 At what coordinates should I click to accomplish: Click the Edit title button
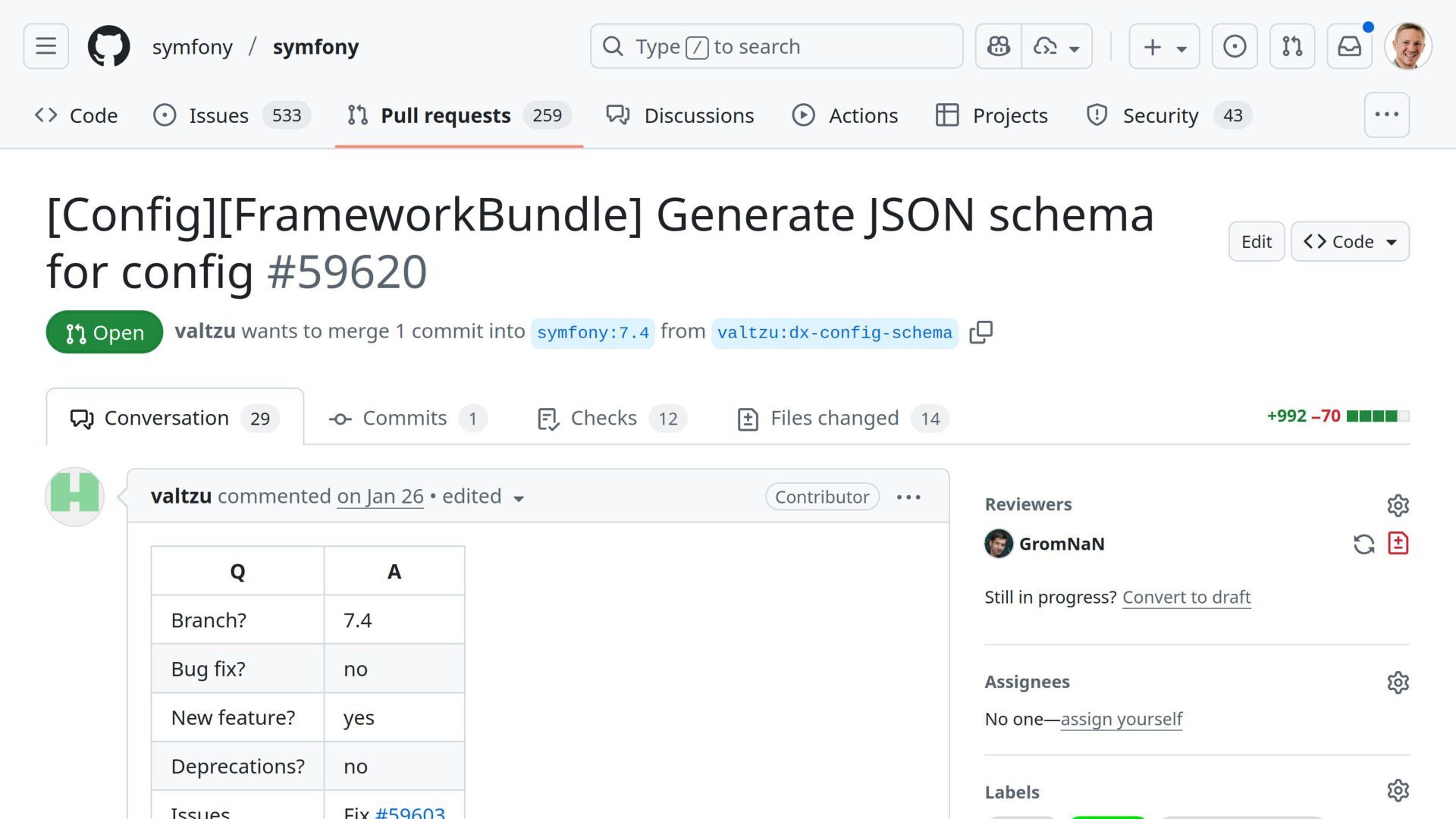click(1256, 242)
